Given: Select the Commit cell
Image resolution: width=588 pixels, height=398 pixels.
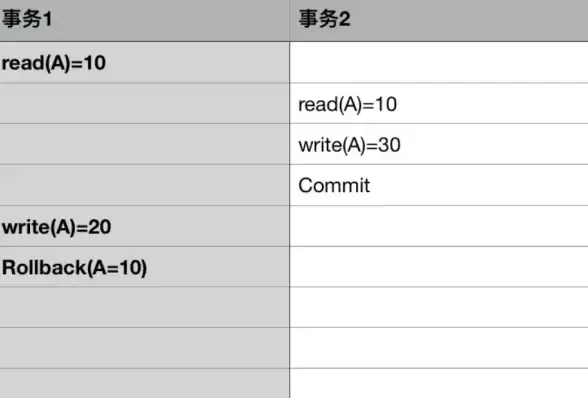Looking at the screenshot, I should [439, 185].
